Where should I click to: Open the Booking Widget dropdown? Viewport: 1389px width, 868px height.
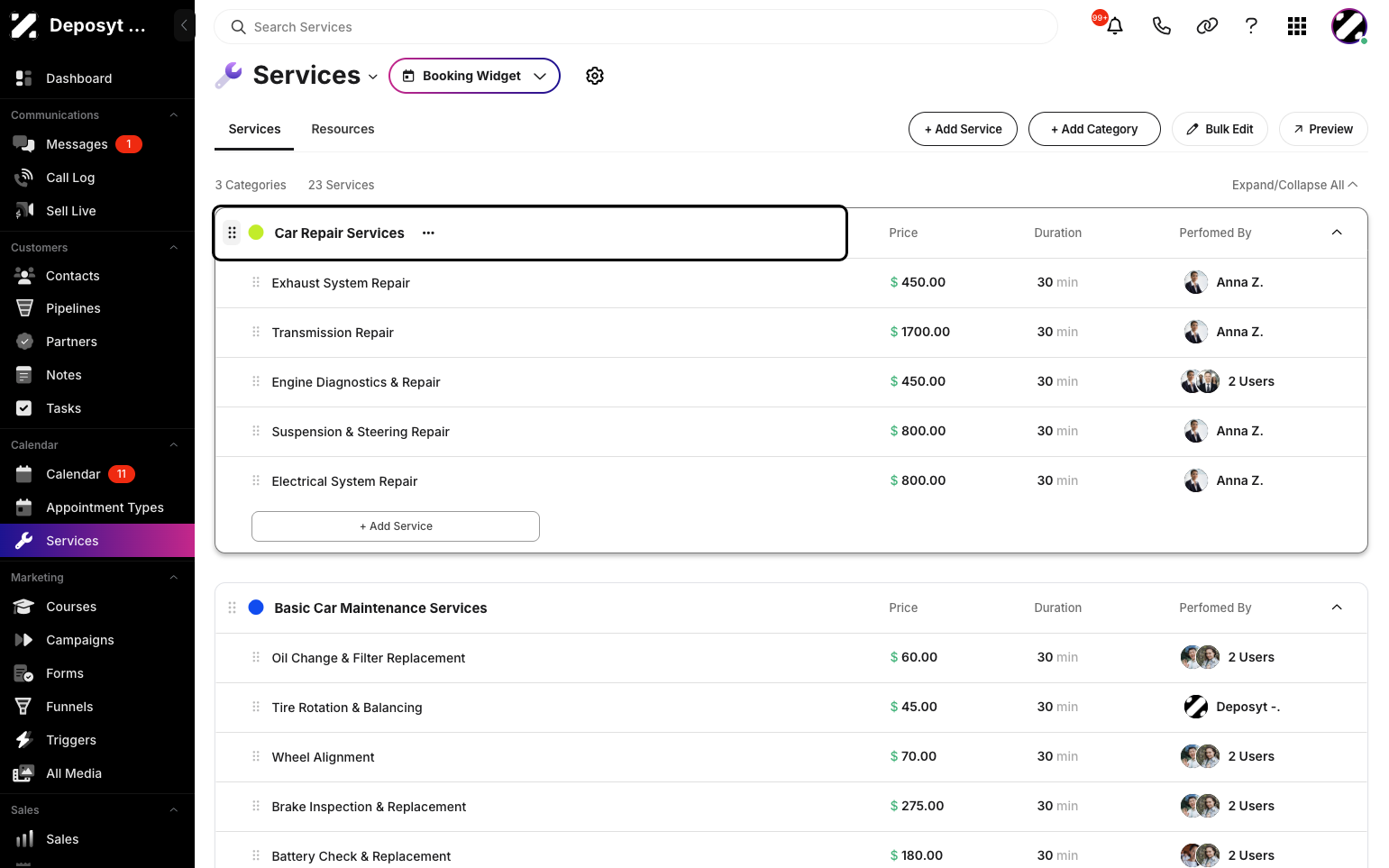474,76
